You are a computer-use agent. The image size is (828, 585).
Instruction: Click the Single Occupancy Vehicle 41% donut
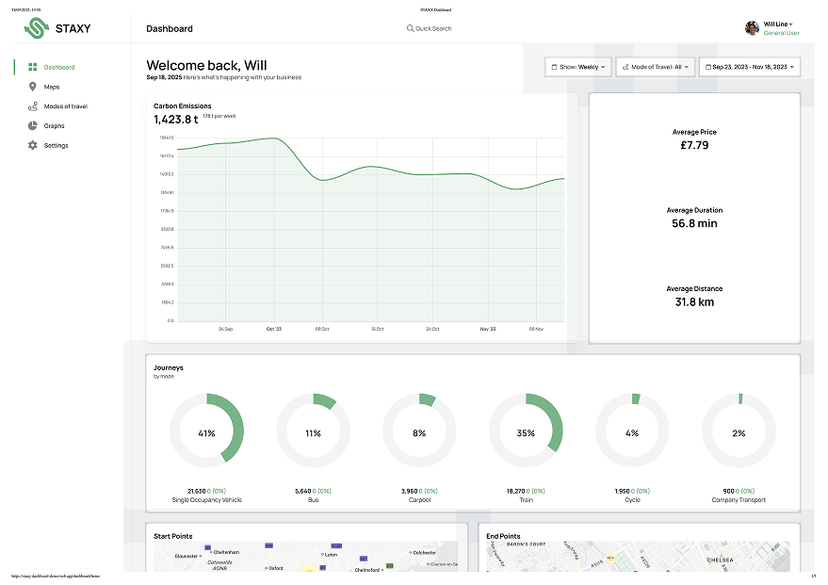(x=207, y=432)
